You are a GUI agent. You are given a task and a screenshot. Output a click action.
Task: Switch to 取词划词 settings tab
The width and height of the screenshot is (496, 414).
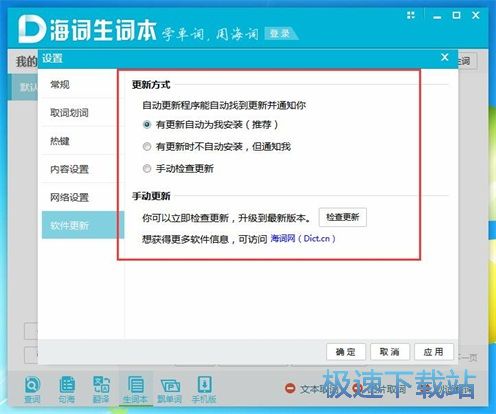click(82, 113)
